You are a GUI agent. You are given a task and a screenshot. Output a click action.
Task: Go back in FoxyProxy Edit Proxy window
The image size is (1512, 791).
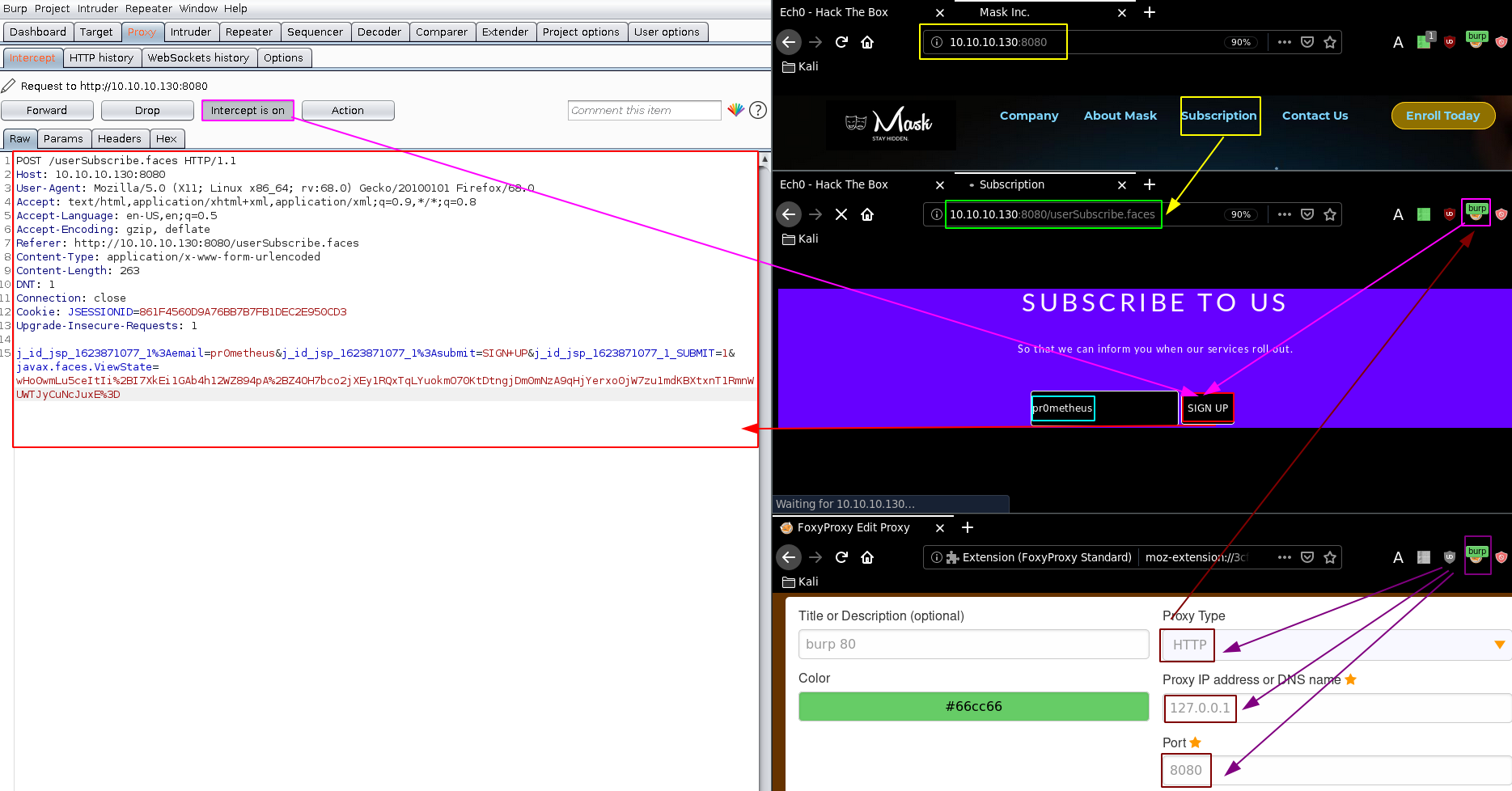pyautogui.click(x=789, y=557)
